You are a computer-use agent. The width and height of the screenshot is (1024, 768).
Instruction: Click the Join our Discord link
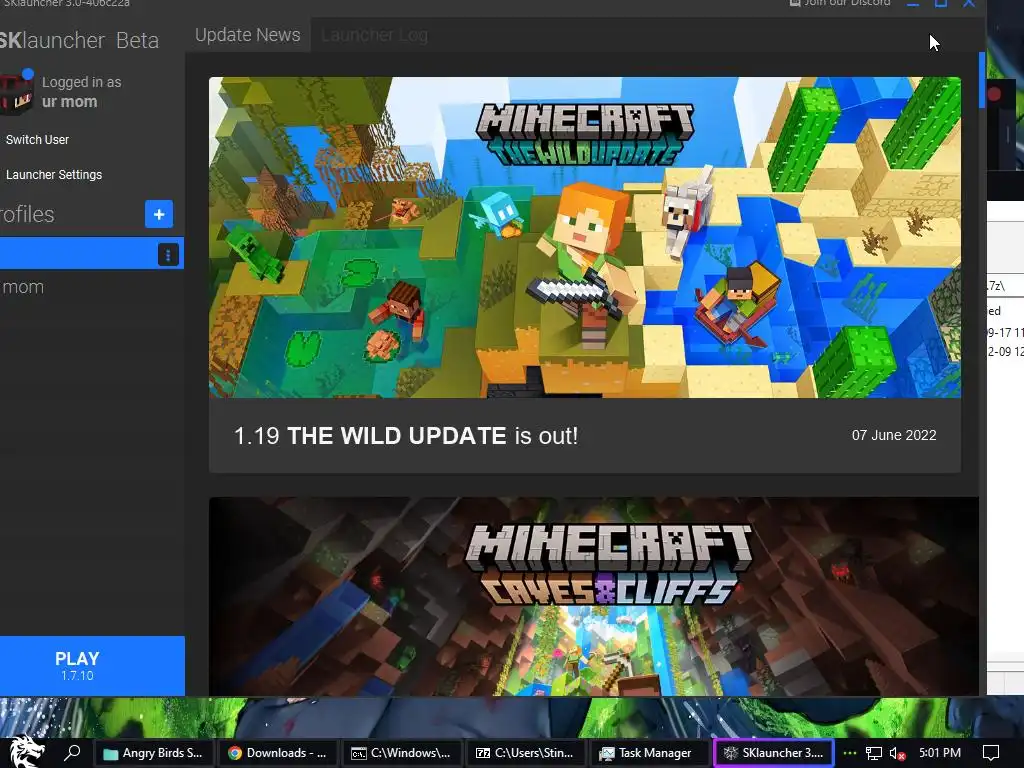click(x=840, y=3)
